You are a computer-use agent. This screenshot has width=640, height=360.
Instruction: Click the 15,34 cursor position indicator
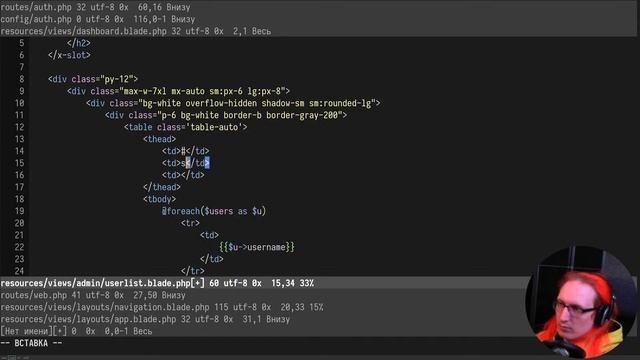pyautogui.click(x=283, y=283)
